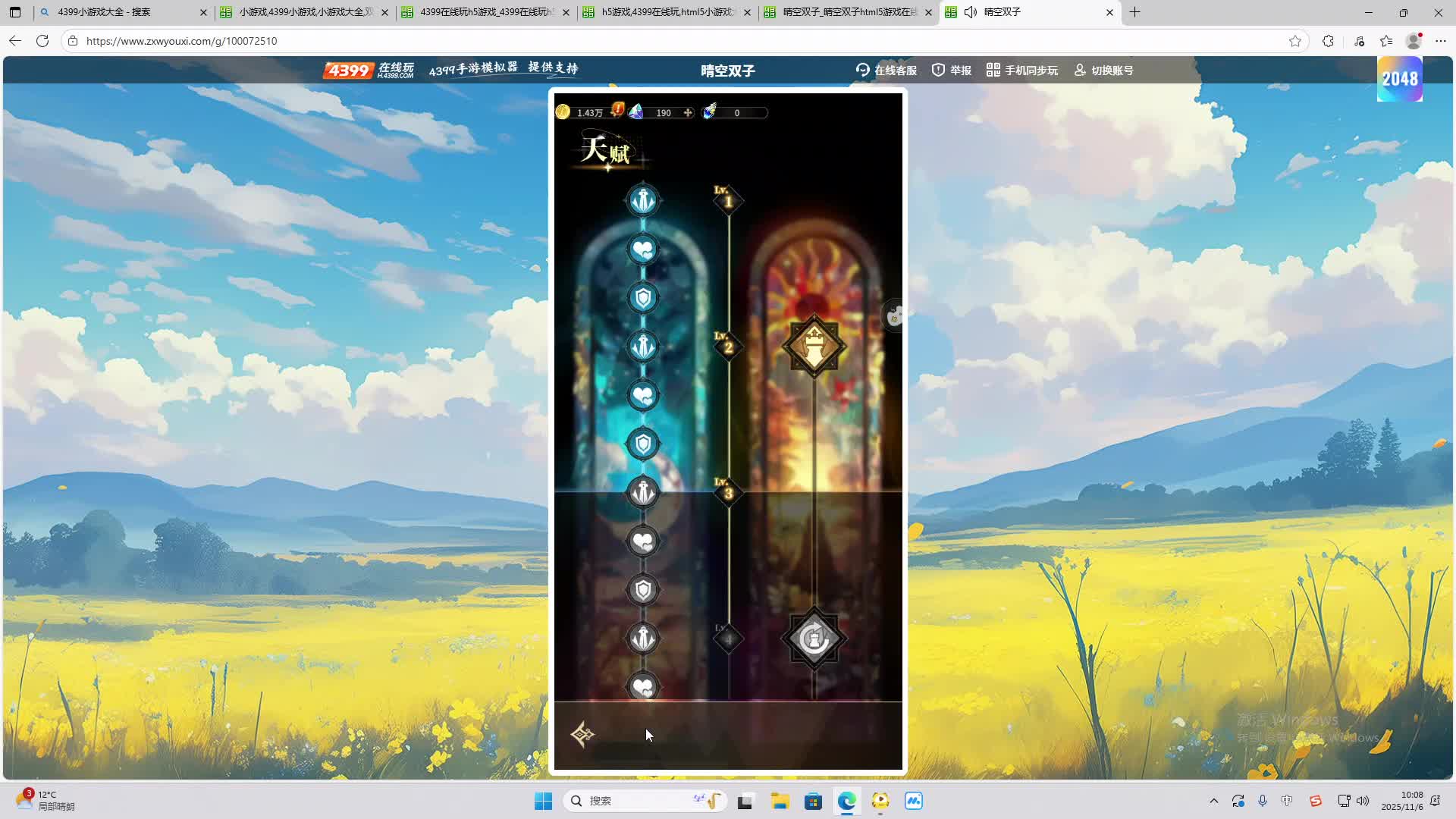This screenshot has height=819, width=1456.
Task: Switch to the h5游戏 browser tab
Action: [666, 12]
